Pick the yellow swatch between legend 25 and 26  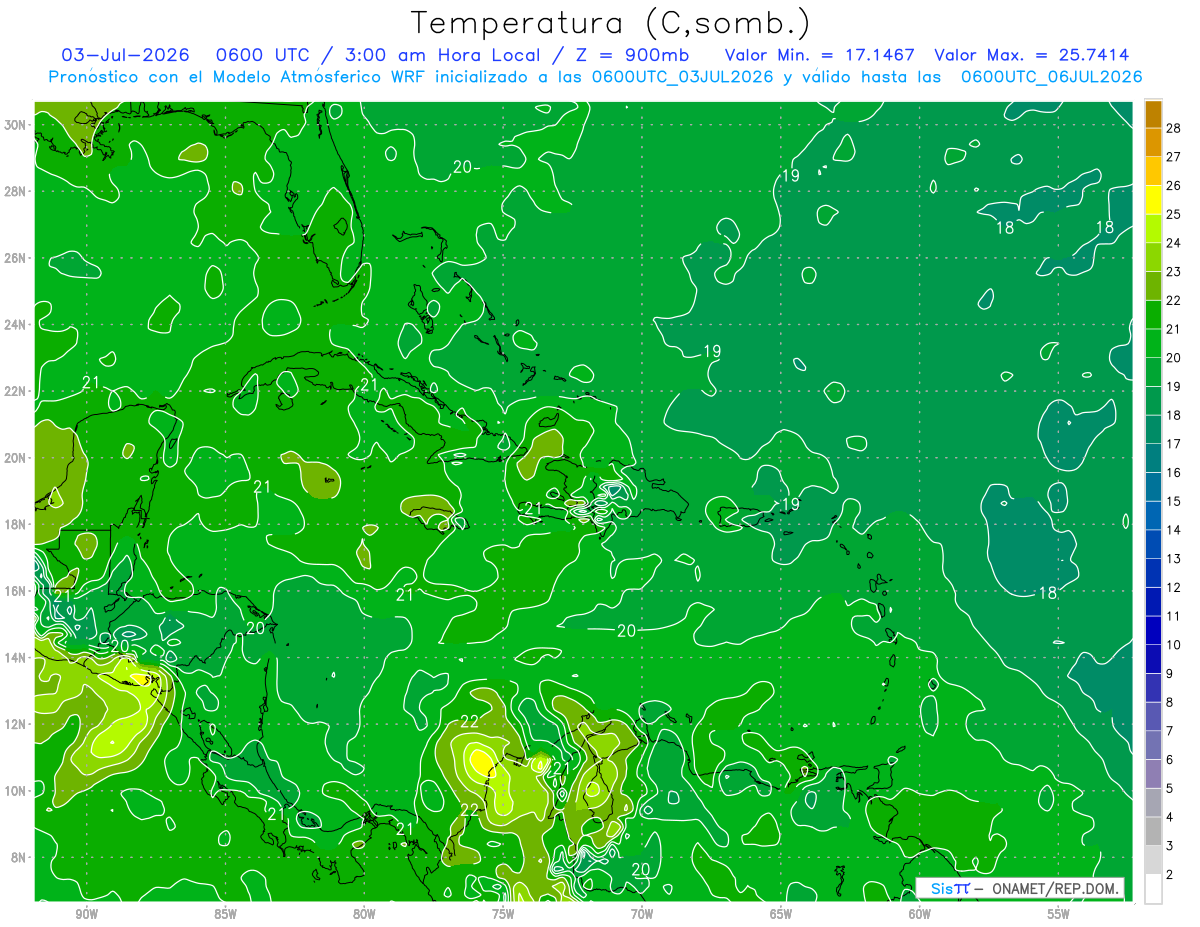click(1153, 200)
